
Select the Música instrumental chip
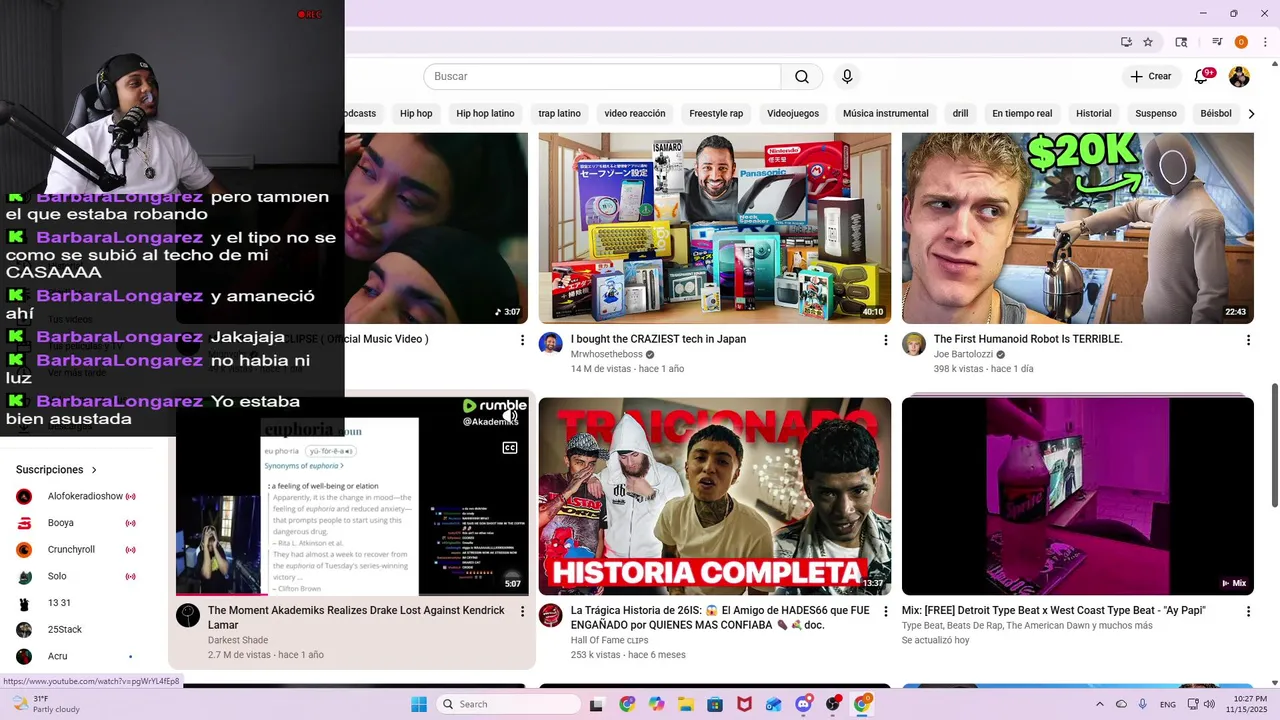(x=886, y=114)
